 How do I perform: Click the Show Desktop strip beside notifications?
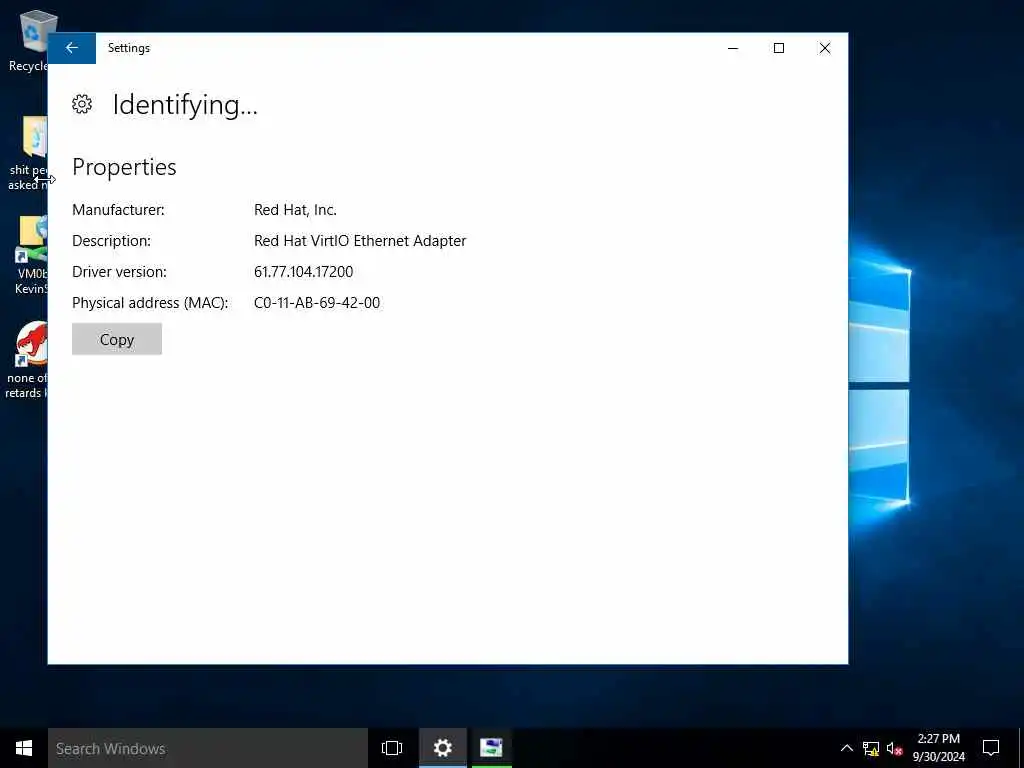pyautogui.click(x=1021, y=748)
